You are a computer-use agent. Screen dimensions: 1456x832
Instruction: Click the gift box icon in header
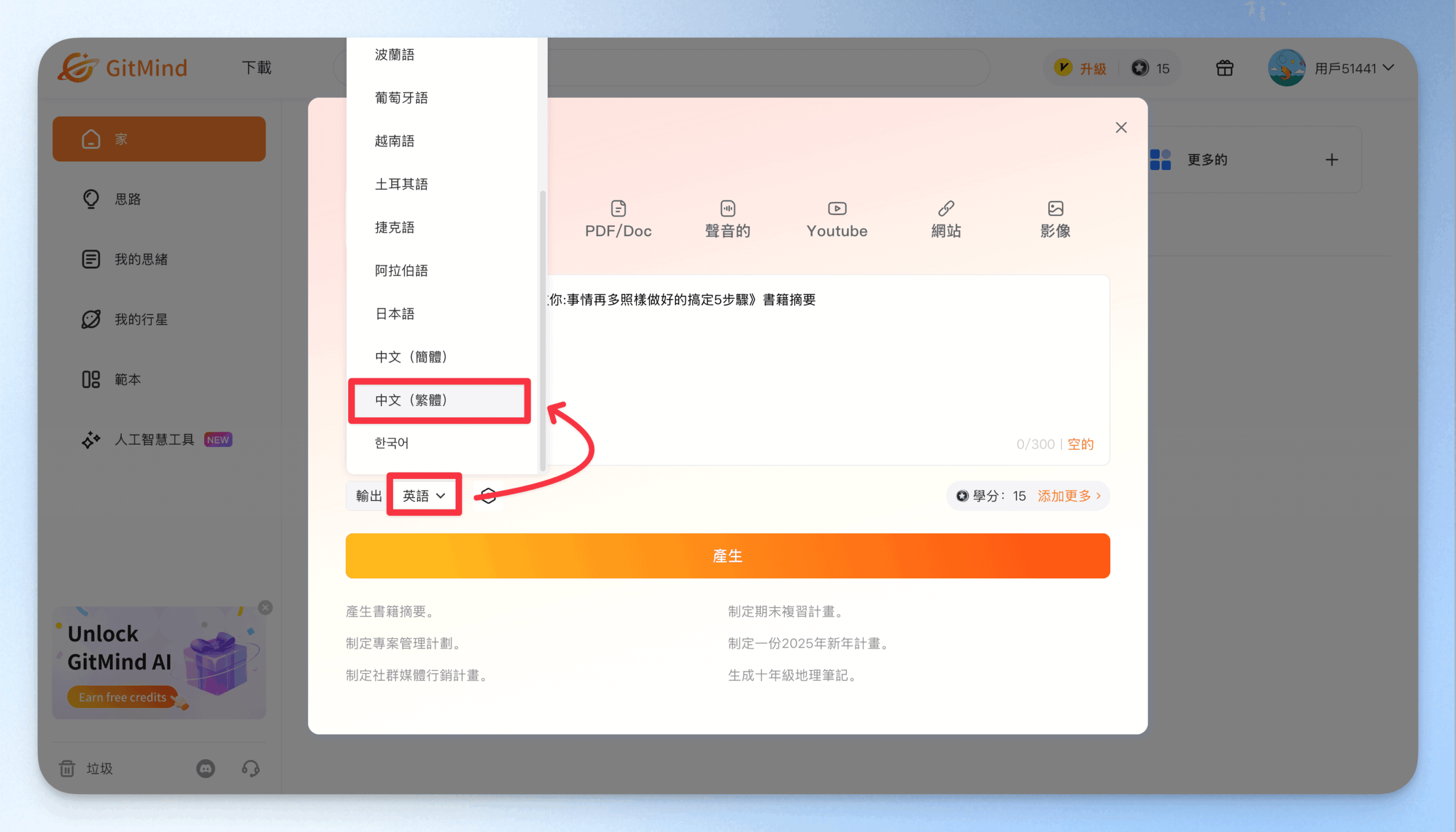pyautogui.click(x=1225, y=68)
